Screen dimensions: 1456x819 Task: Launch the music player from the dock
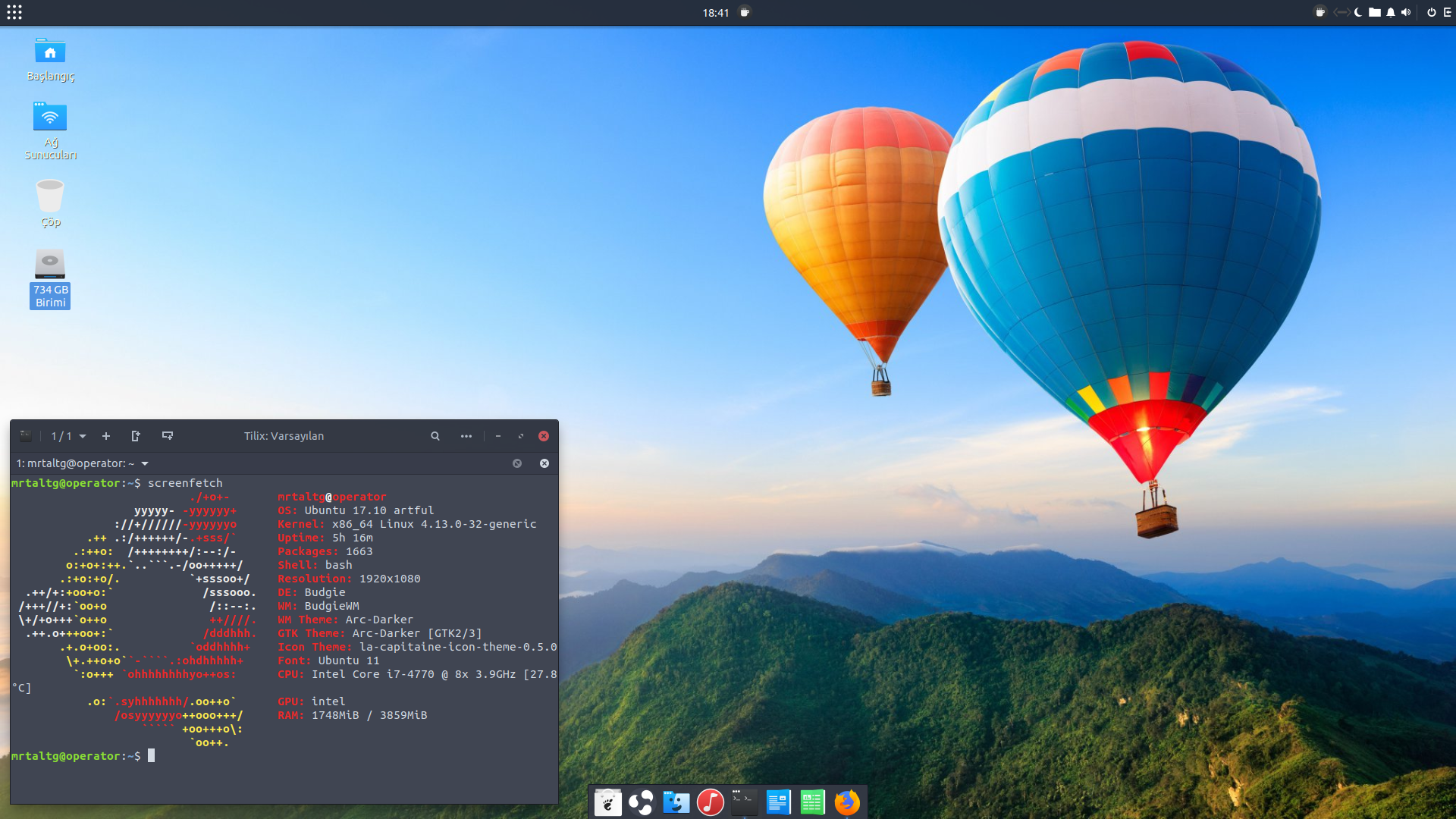(710, 802)
